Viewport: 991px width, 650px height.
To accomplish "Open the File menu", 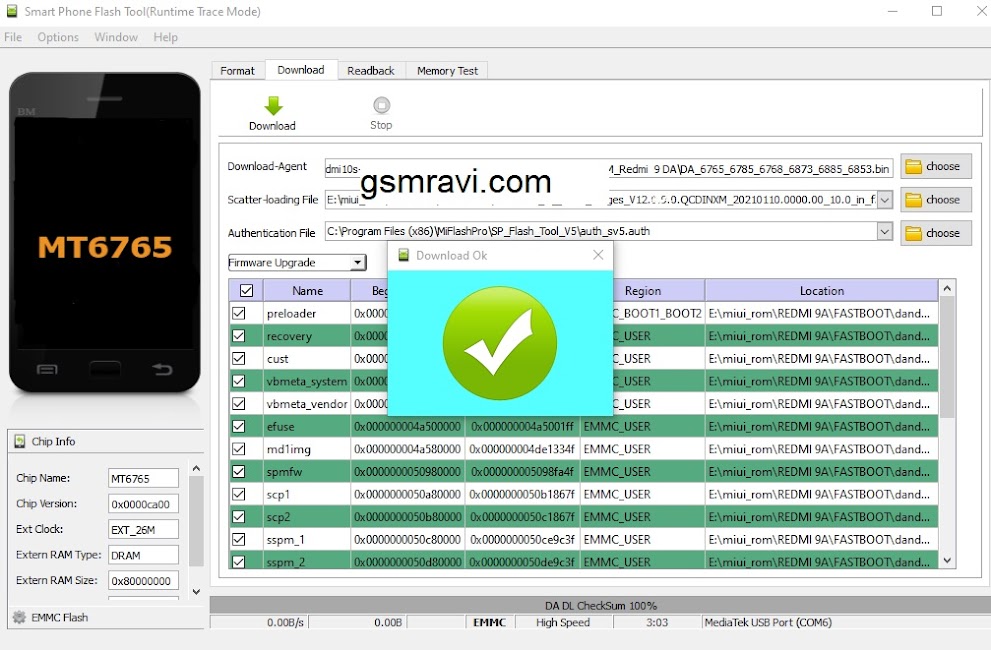I will click(x=13, y=37).
